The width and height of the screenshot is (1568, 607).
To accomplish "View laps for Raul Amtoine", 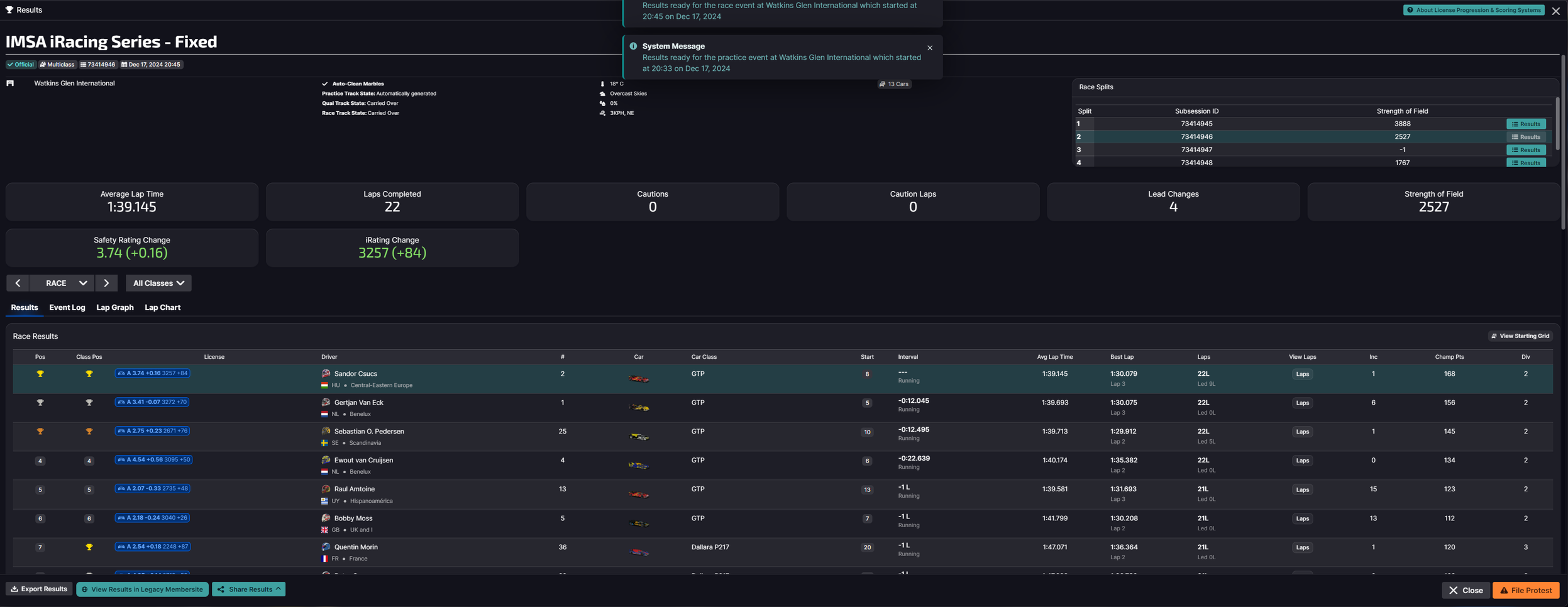I will point(1302,489).
